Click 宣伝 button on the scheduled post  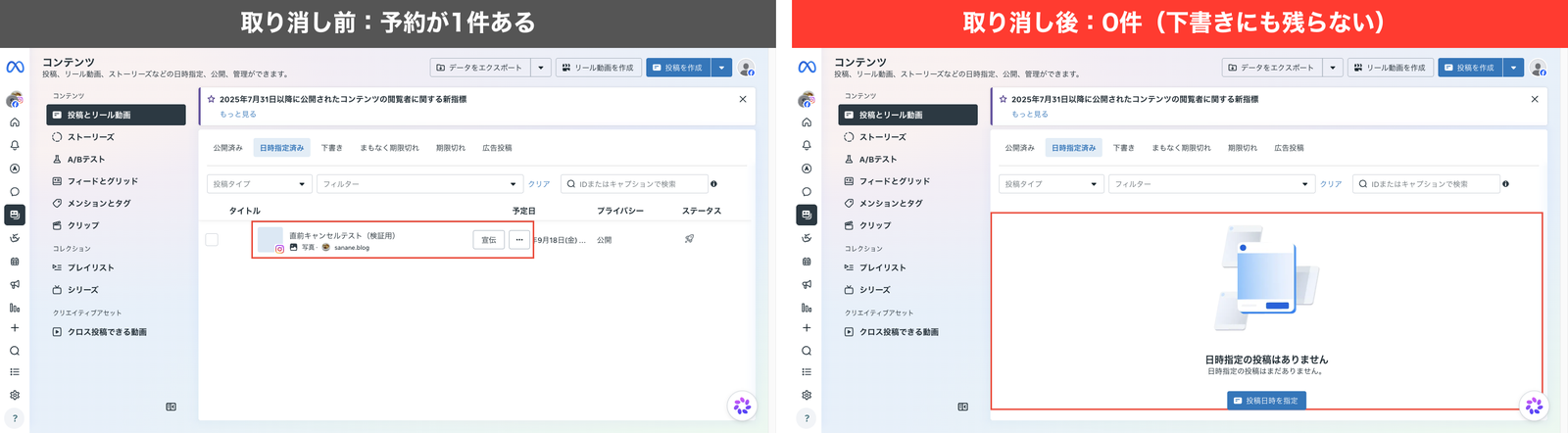coord(489,240)
